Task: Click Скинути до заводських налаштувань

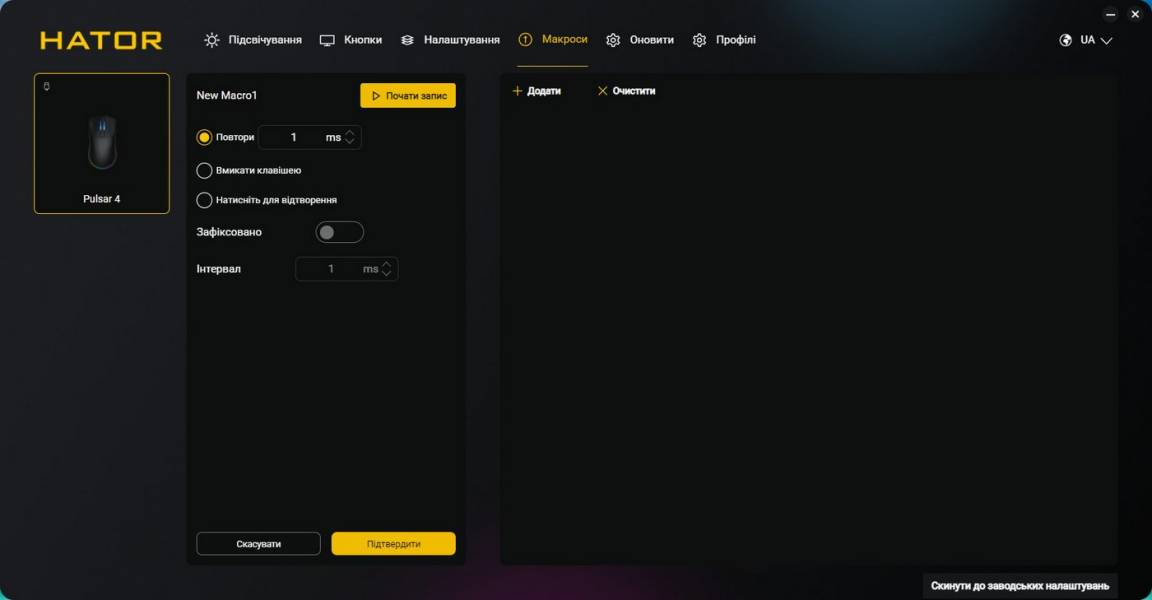Action: tap(1020, 585)
